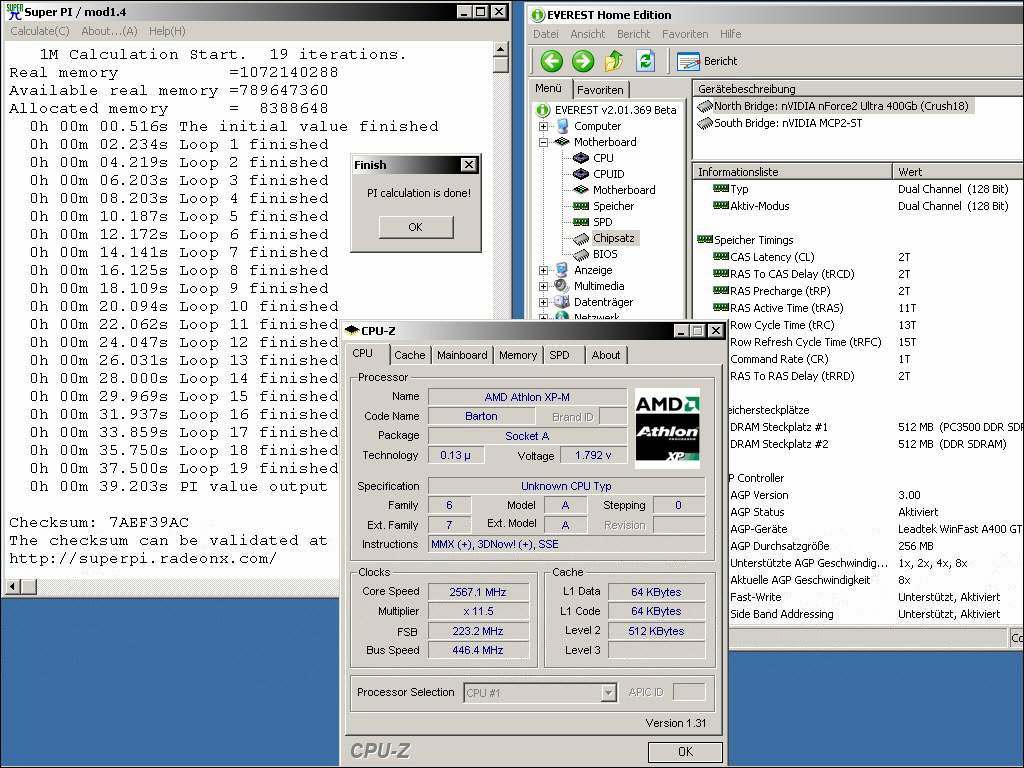Click the Speicher Timings section header
The width and height of the screenshot is (1024, 768).
[x=745, y=240]
